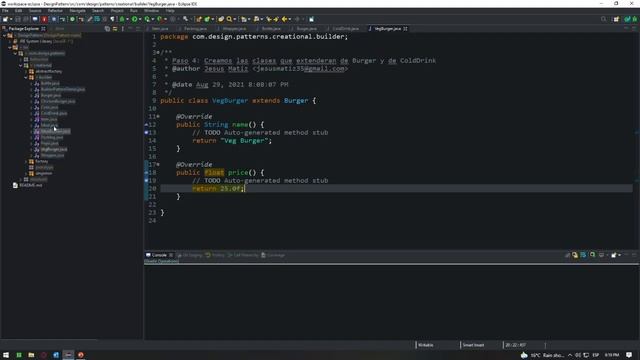640x360 pixels.
Task: Click the Save icon in main toolbar
Action: [x=18, y=19]
